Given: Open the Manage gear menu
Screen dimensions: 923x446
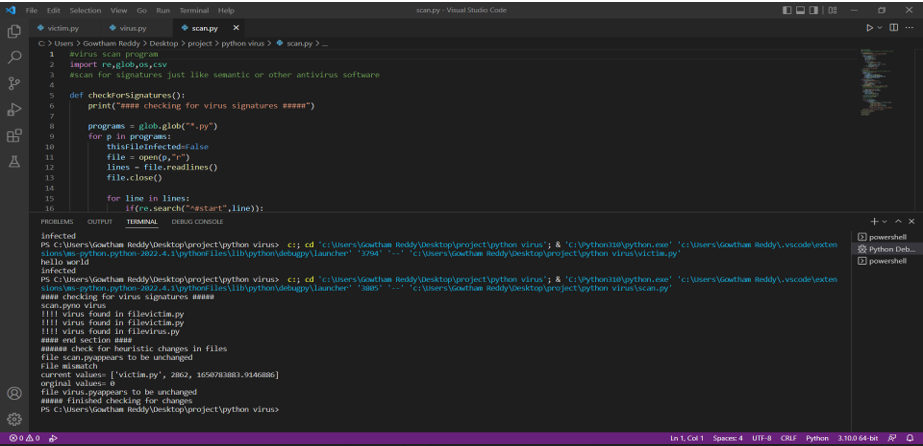Looking at the screenshot, I should point(14,419).
